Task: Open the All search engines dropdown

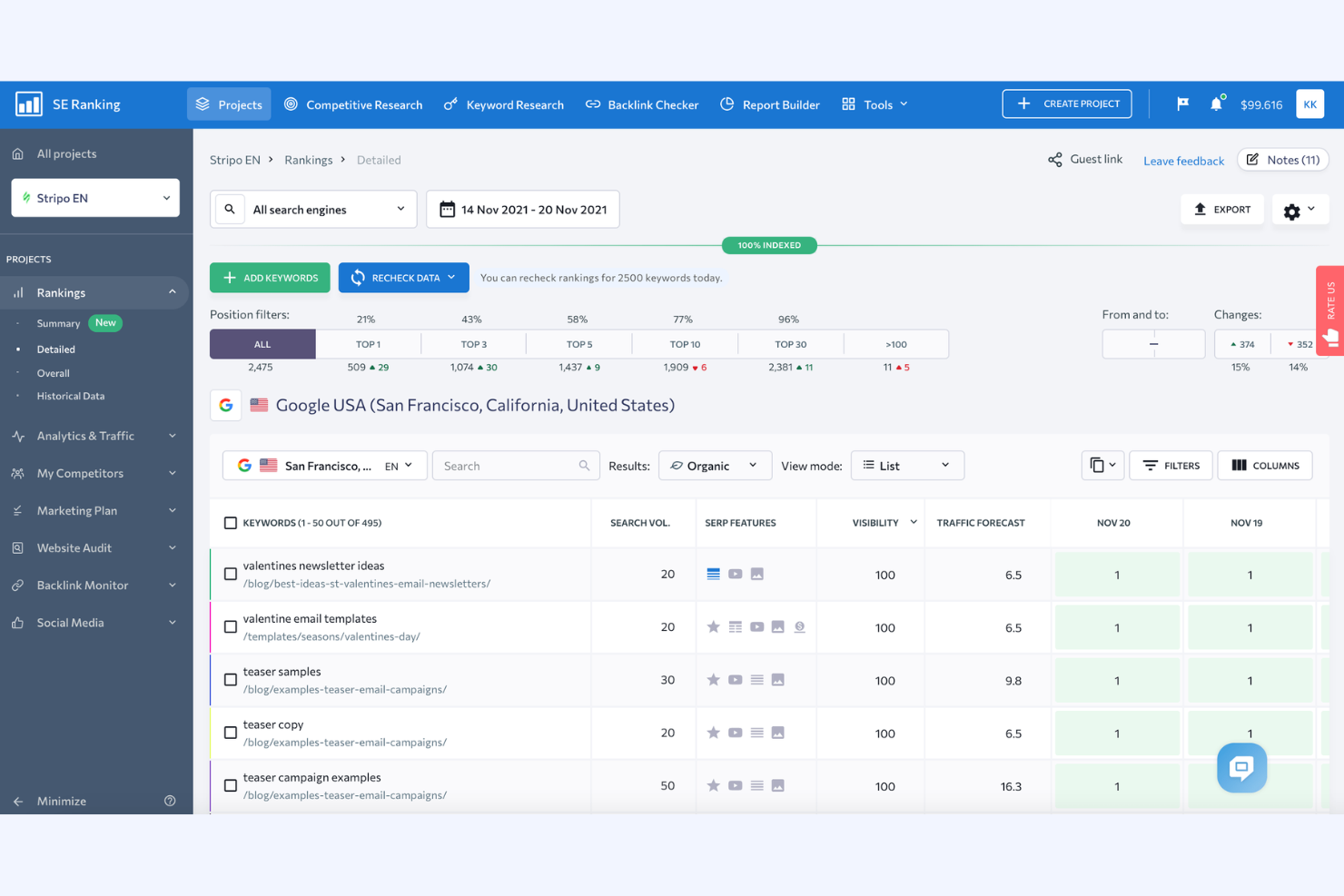Action: (x=312, y=209)
